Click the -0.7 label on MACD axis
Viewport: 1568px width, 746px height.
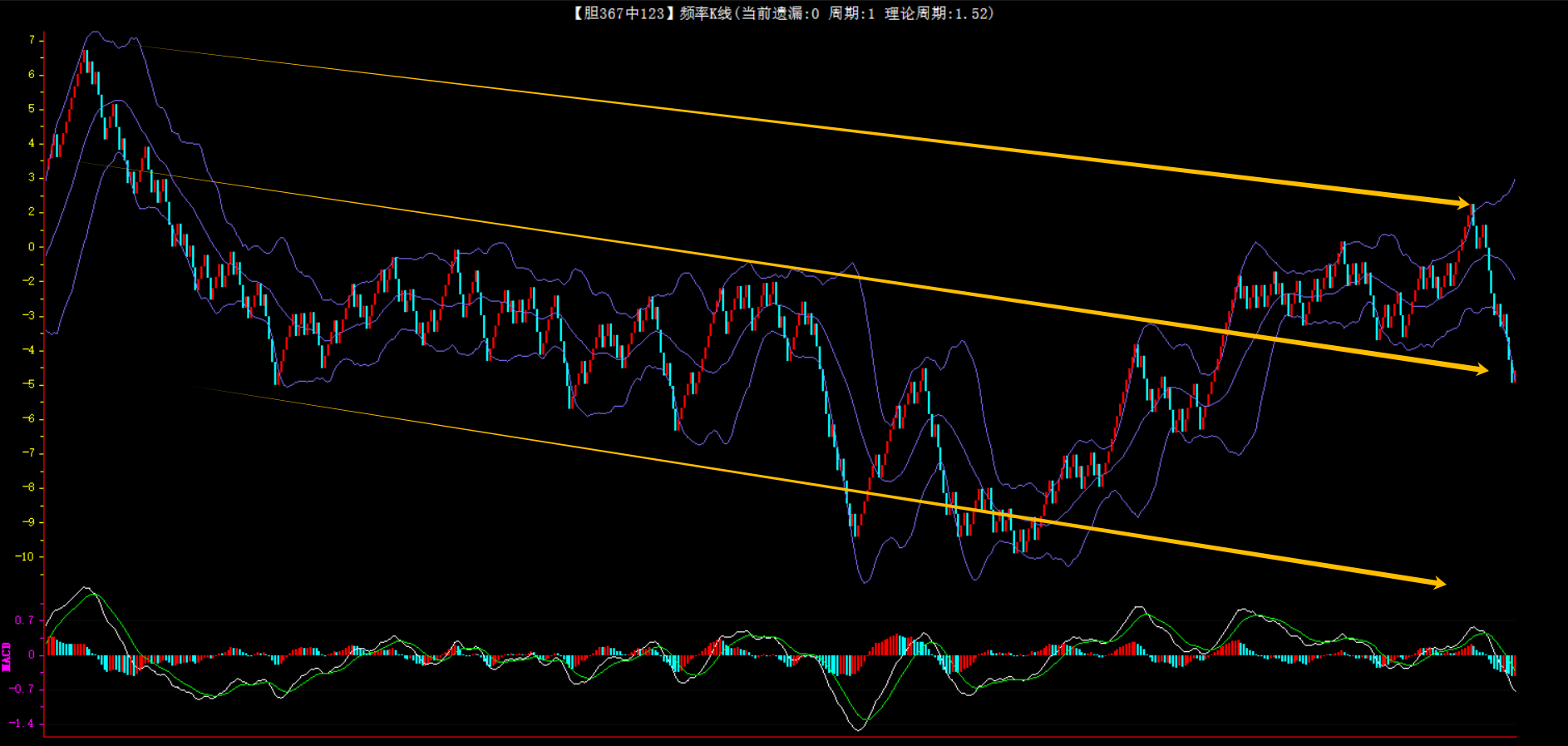point(22,689)
